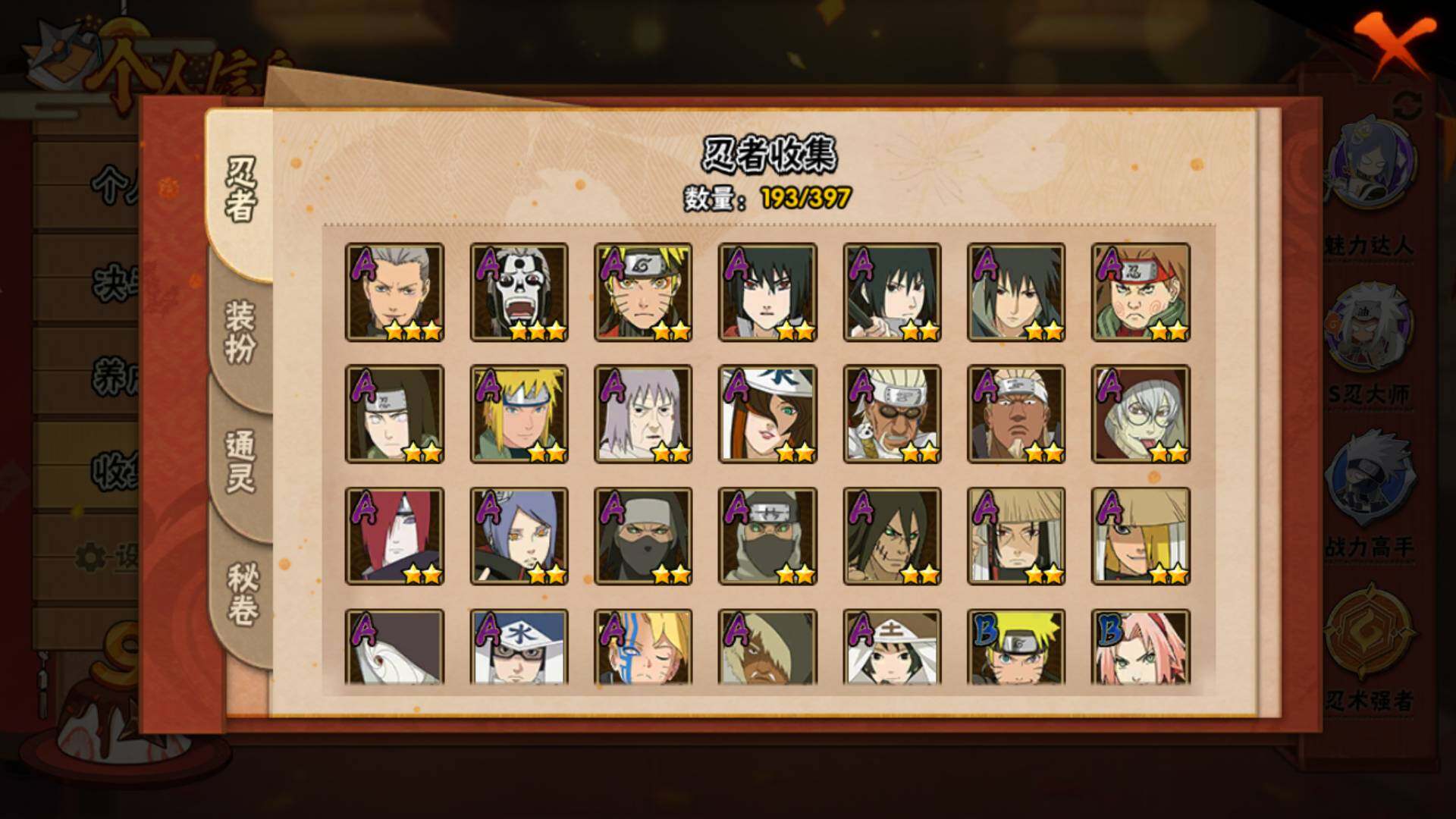The height and width of the screenshot is (819, 1456).
Task: Select the Mizukage hat ninja with glasses
Action: click(519, 648)
